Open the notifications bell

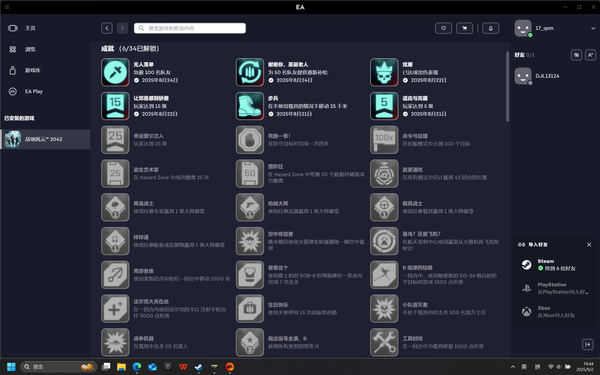point(491,28)
